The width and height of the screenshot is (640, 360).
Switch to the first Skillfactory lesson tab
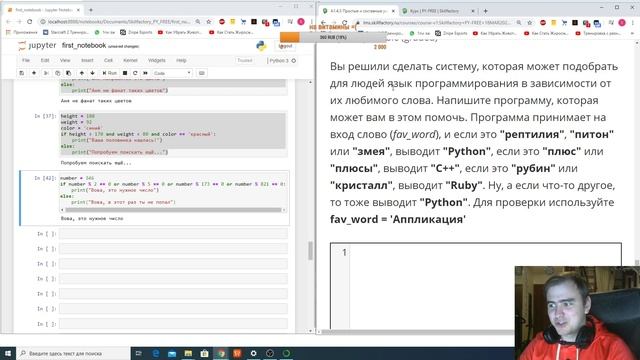[358, 11]
